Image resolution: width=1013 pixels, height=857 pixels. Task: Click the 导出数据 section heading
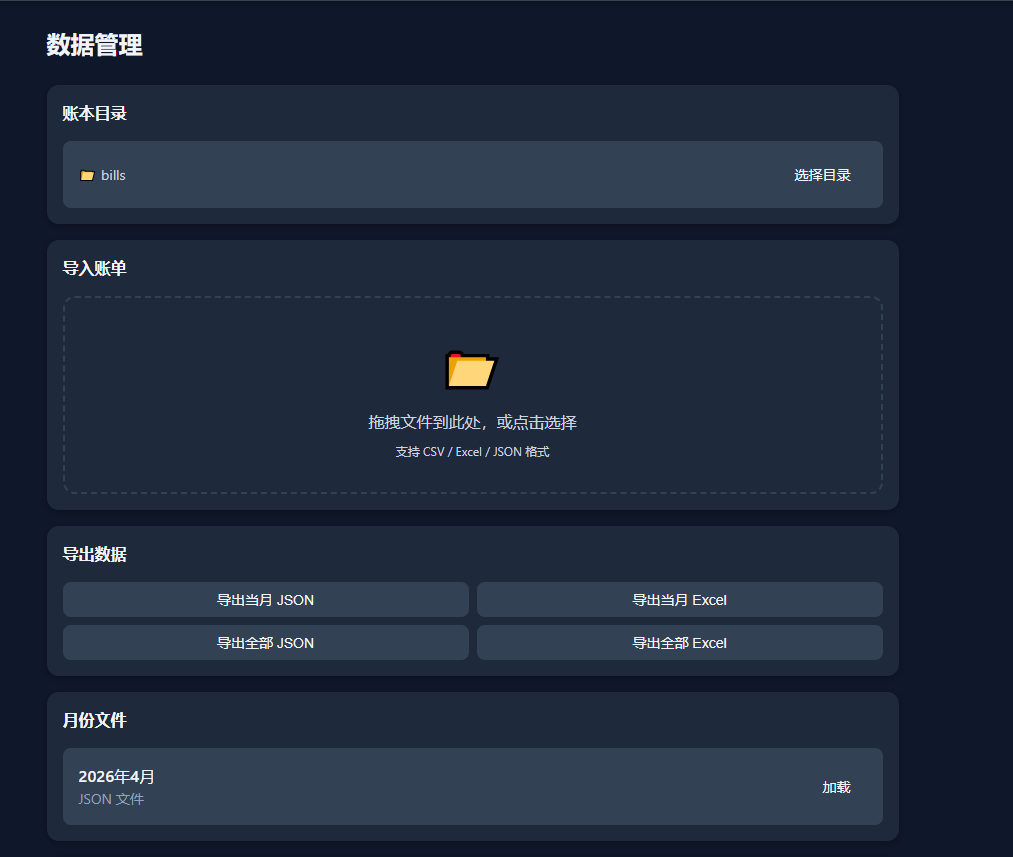click(94, 554)
